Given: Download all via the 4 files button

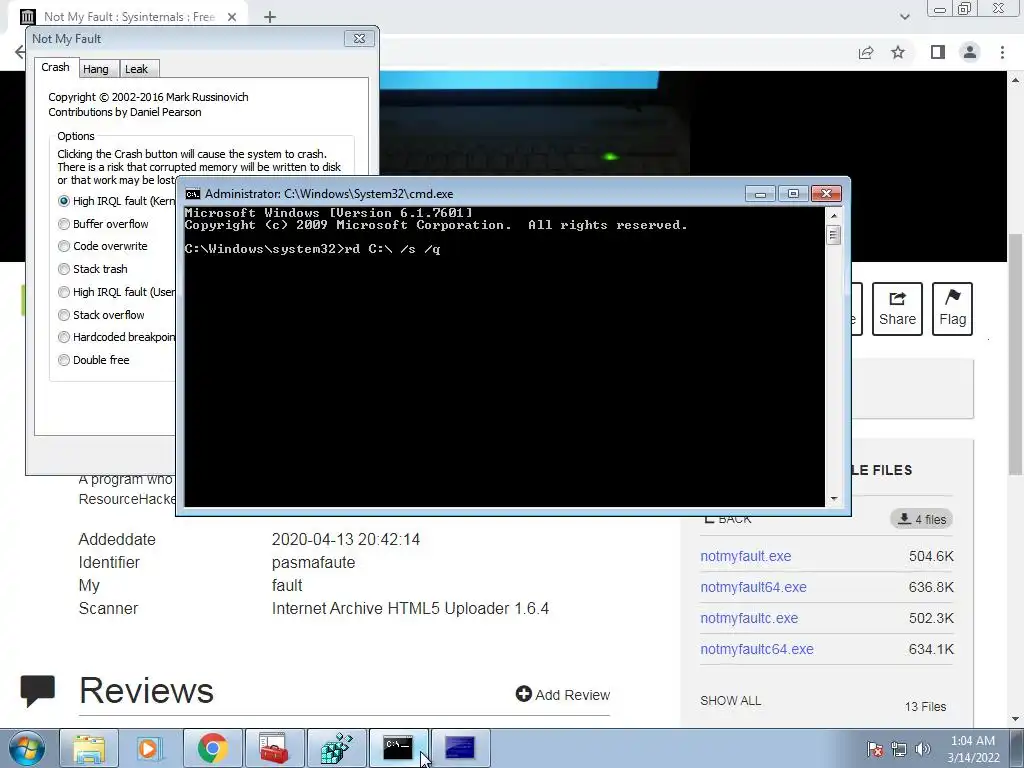Looking at the screenshot, I should click(921, 519).
